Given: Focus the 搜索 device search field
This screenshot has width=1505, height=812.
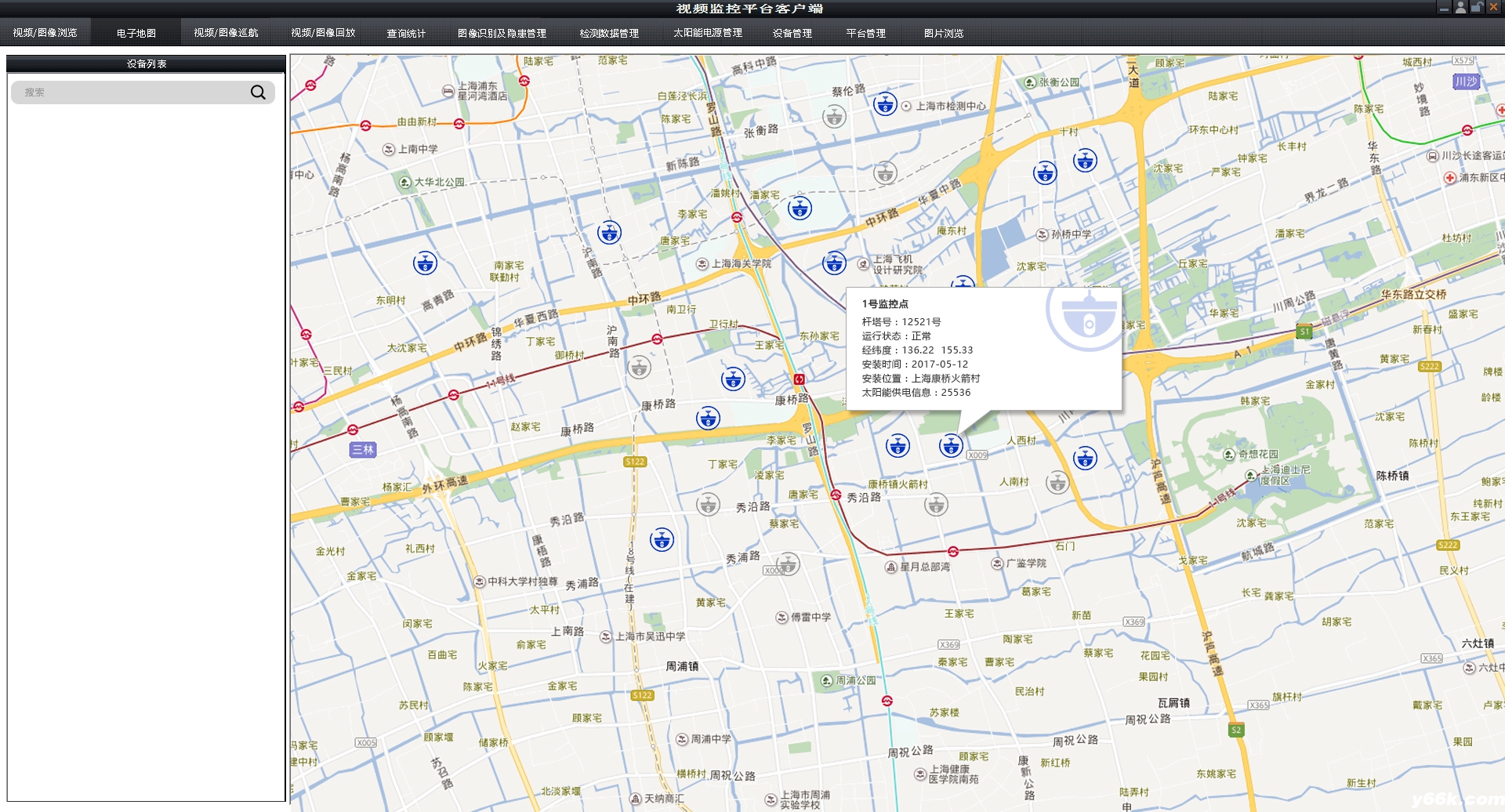Looking at the screenshot, I should click(x=143, y=92).
